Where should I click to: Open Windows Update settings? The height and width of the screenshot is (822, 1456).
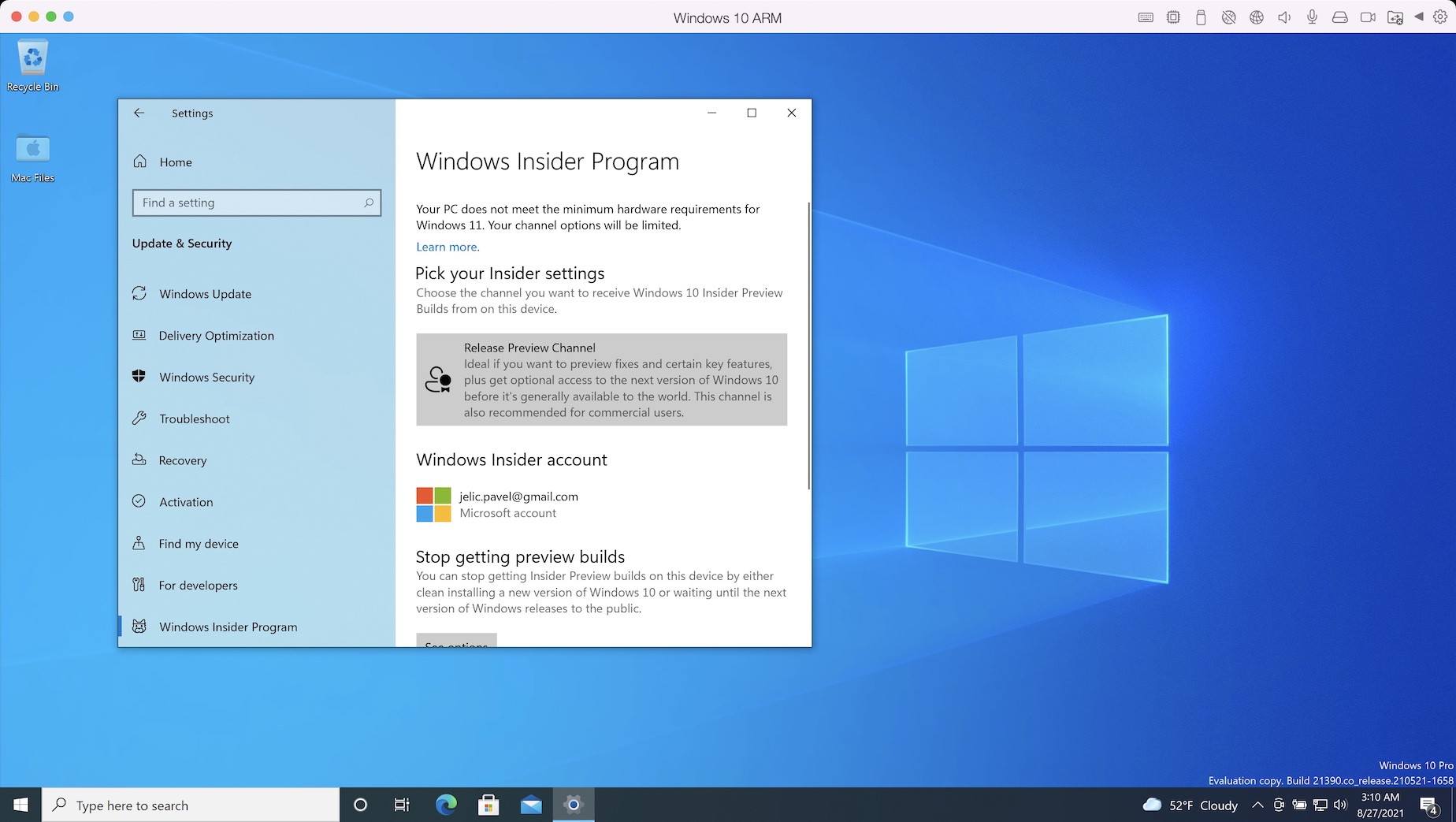tap(205, 294)
